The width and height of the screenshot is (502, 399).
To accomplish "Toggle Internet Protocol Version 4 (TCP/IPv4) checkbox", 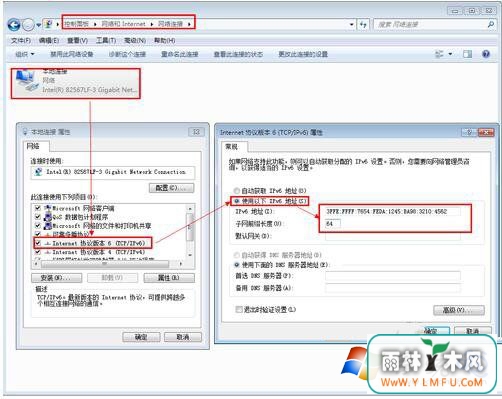I will point(38,252).
